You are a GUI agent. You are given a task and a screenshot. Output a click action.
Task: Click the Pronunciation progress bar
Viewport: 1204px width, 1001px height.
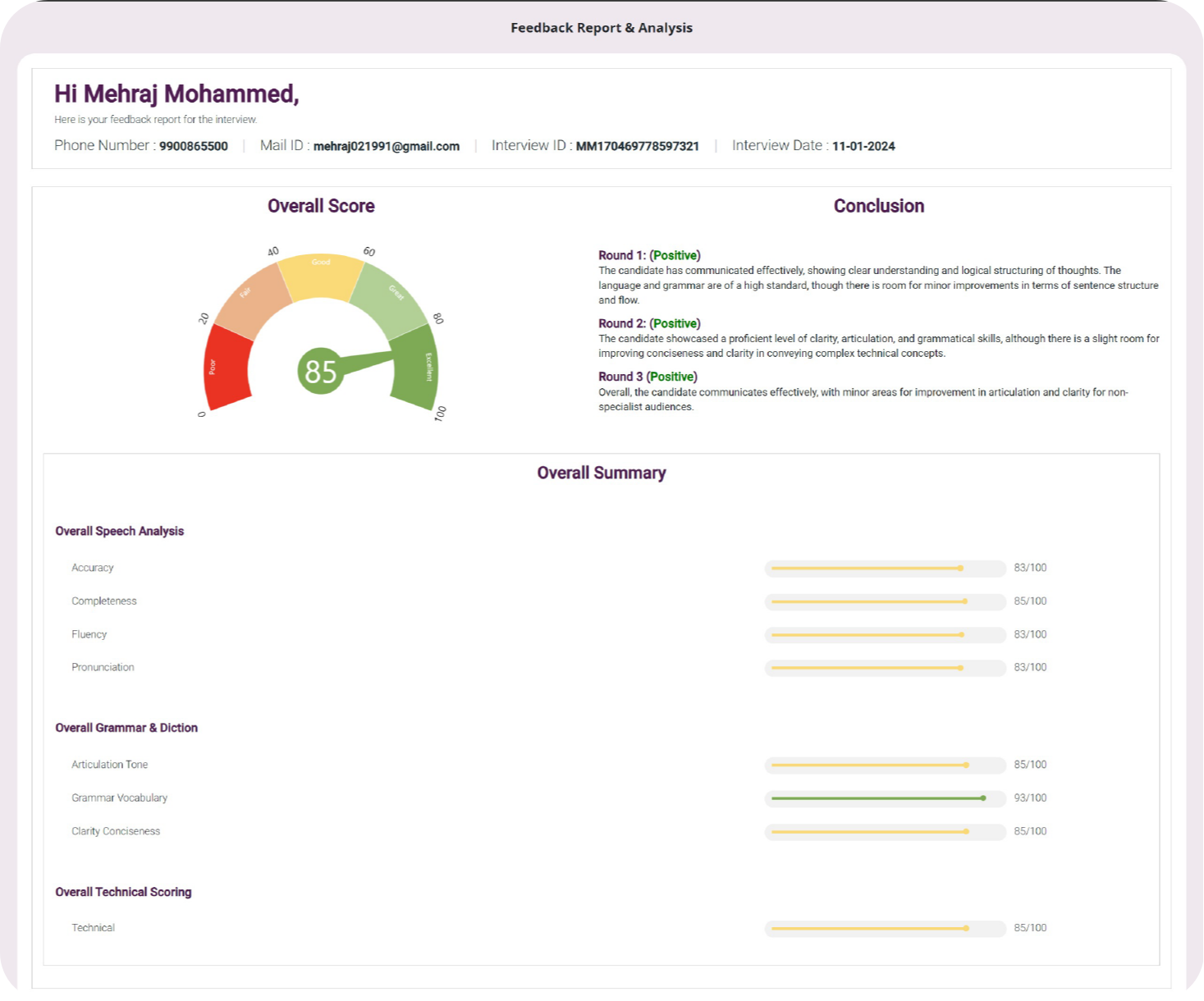pyautogui.click(x=885, y=668)
